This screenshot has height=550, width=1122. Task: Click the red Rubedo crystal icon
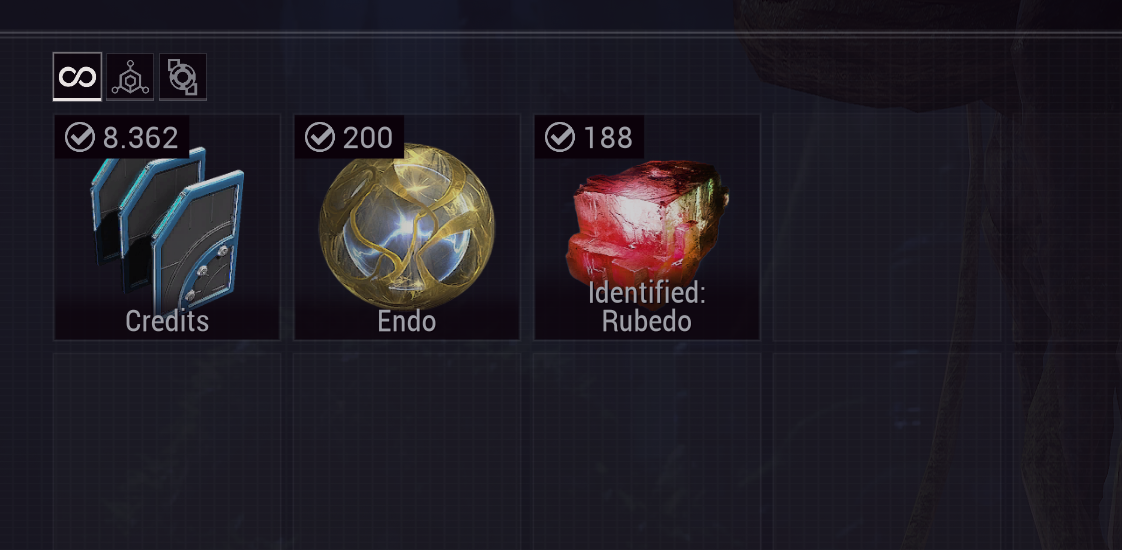647,222
